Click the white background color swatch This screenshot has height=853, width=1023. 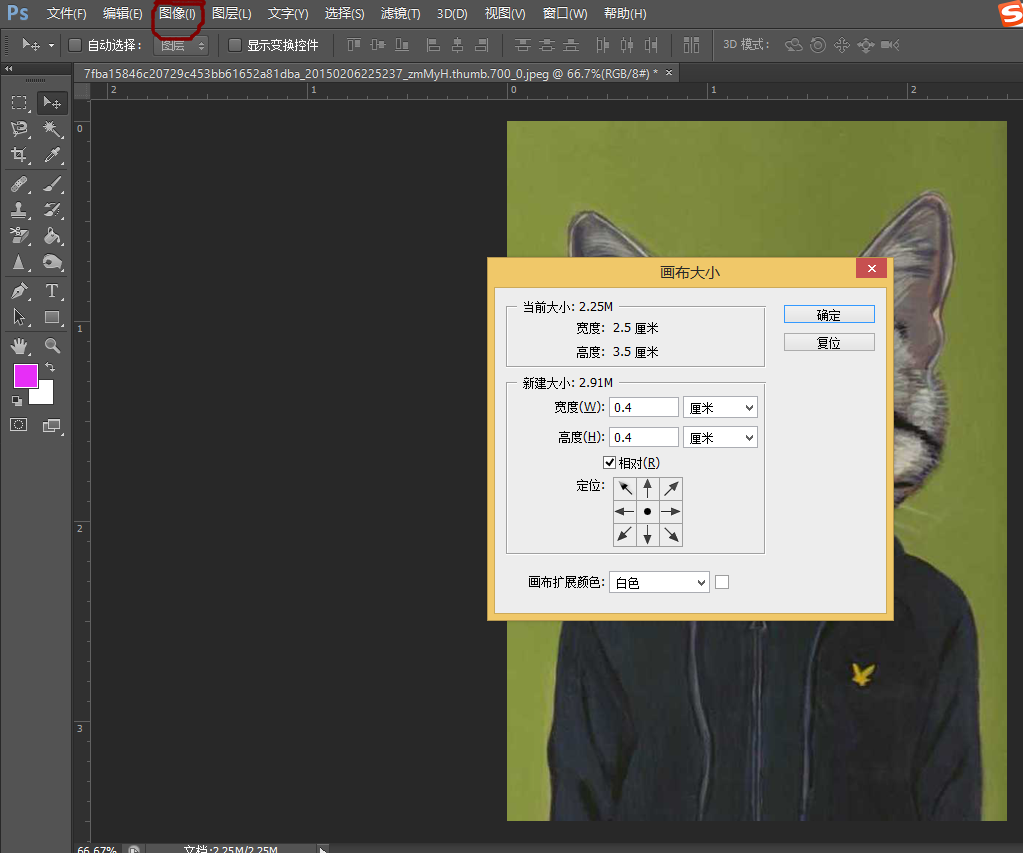pos(45,394)
